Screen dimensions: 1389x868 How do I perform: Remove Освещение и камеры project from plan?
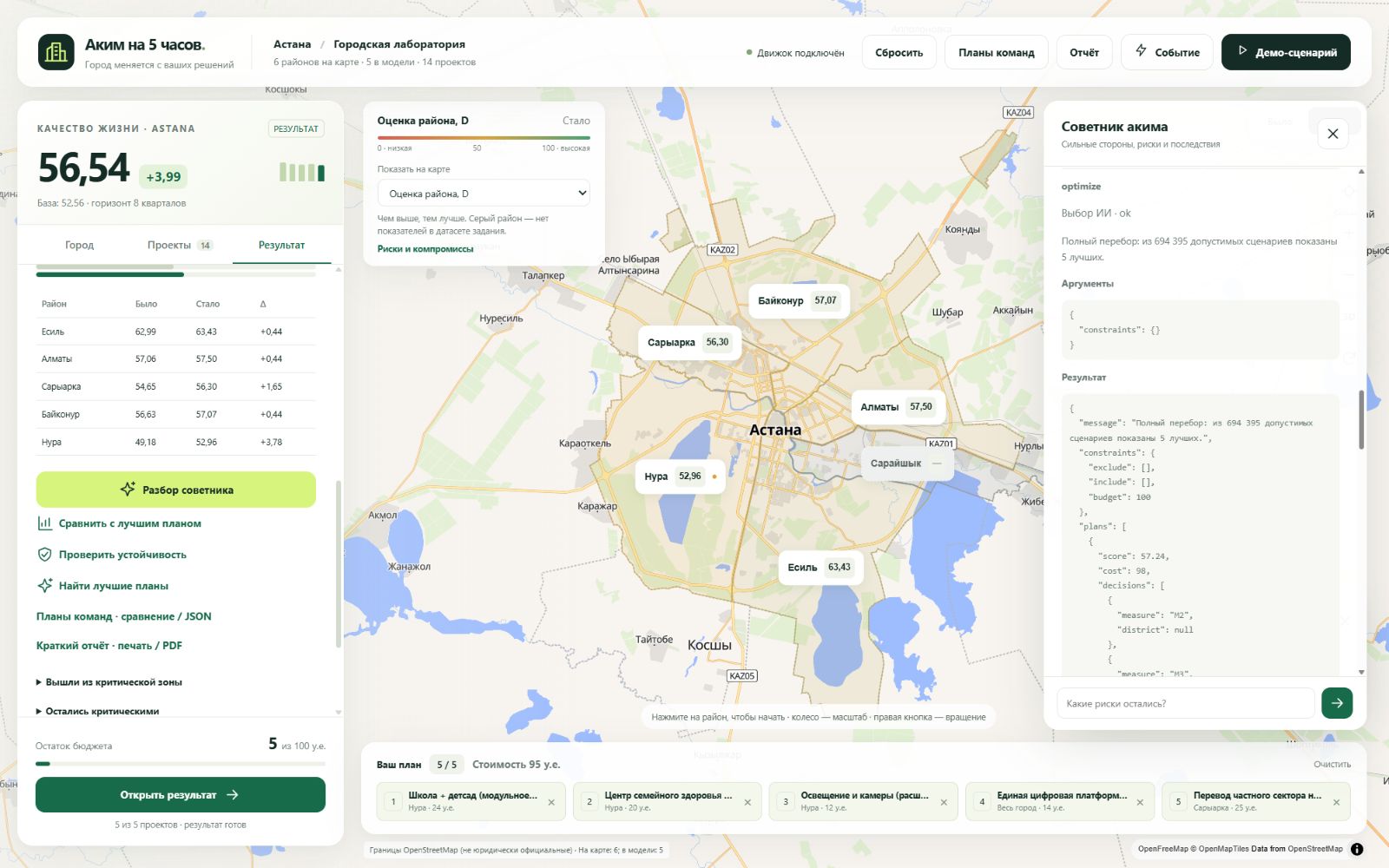(944, 802)
